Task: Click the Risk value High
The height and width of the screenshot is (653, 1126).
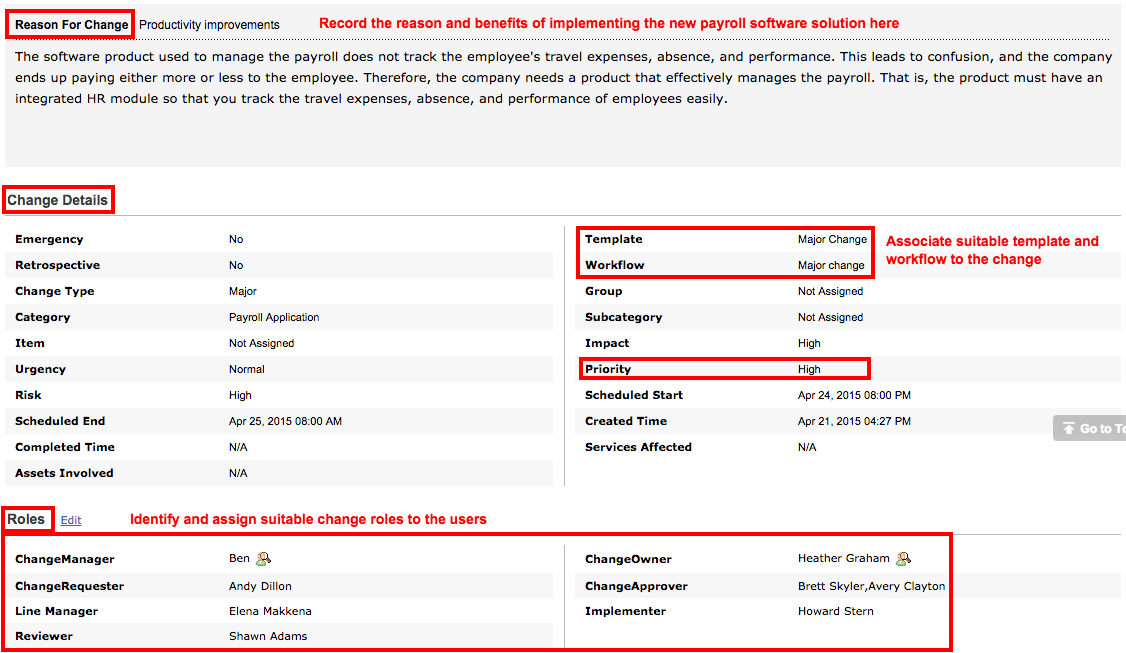Action: click(x=240, y=395)
